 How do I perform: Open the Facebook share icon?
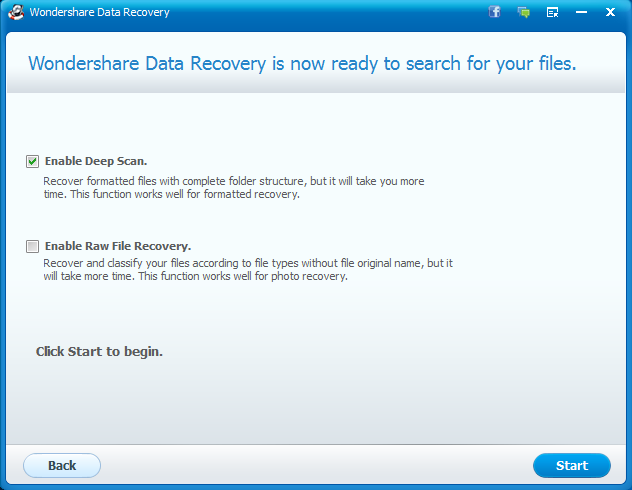click(494, 13)
